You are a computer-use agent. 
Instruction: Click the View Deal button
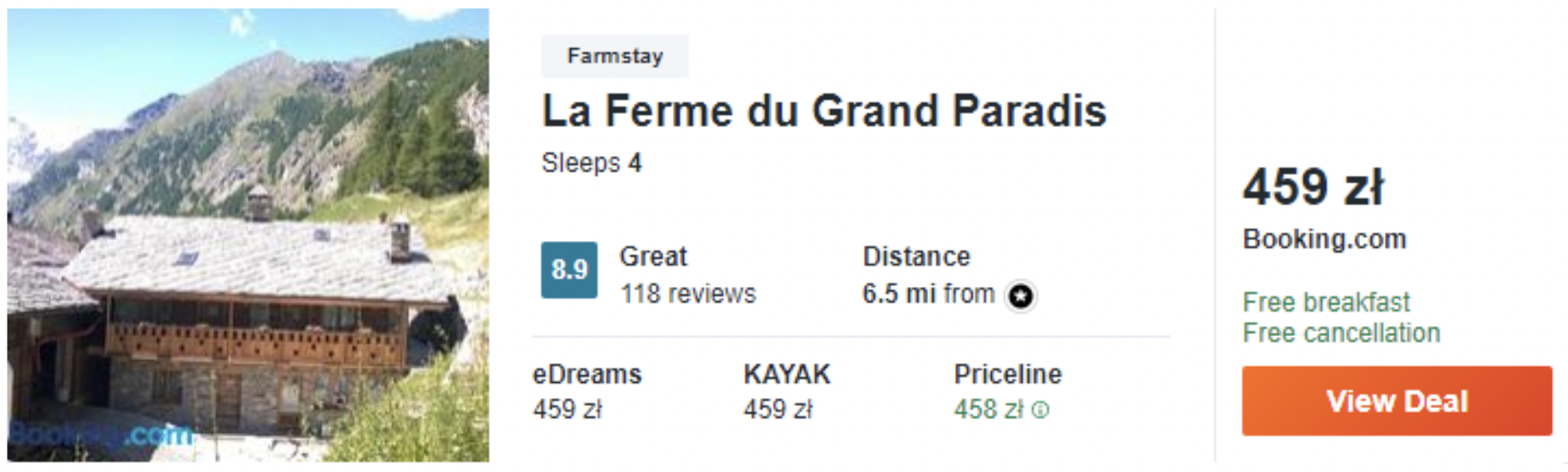[x=1397, y=401]
